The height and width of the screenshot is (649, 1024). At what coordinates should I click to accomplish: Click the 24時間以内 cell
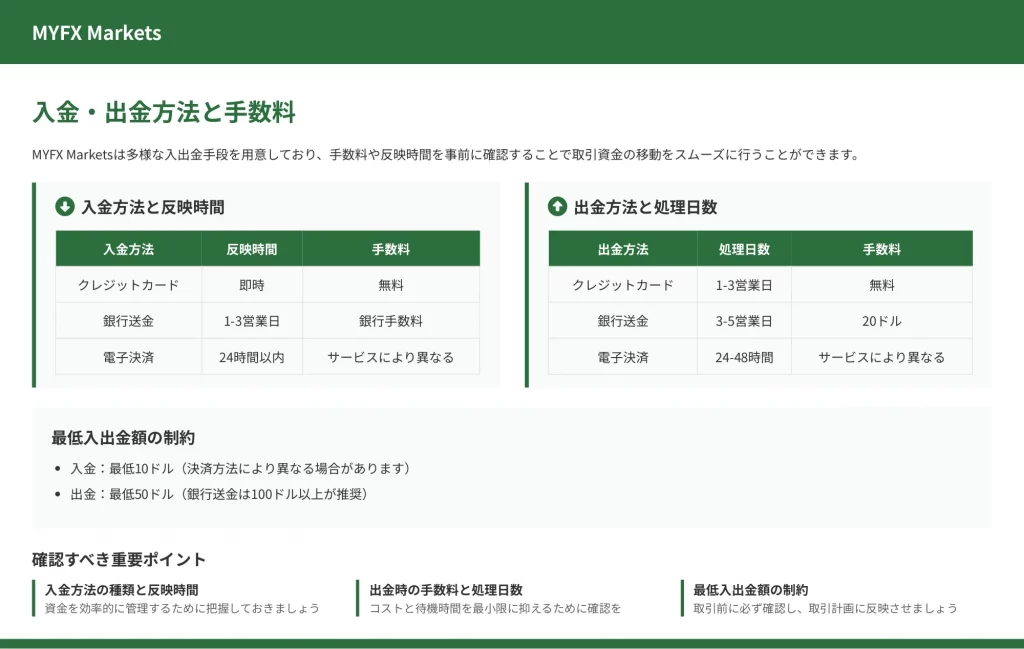click(251, 357)
